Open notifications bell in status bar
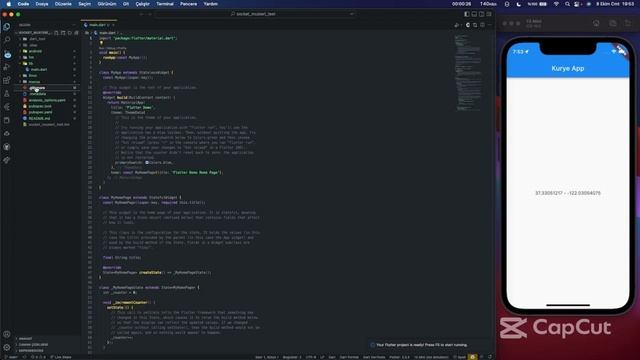Viewport: 640px width, 360px height. [490, 357]
